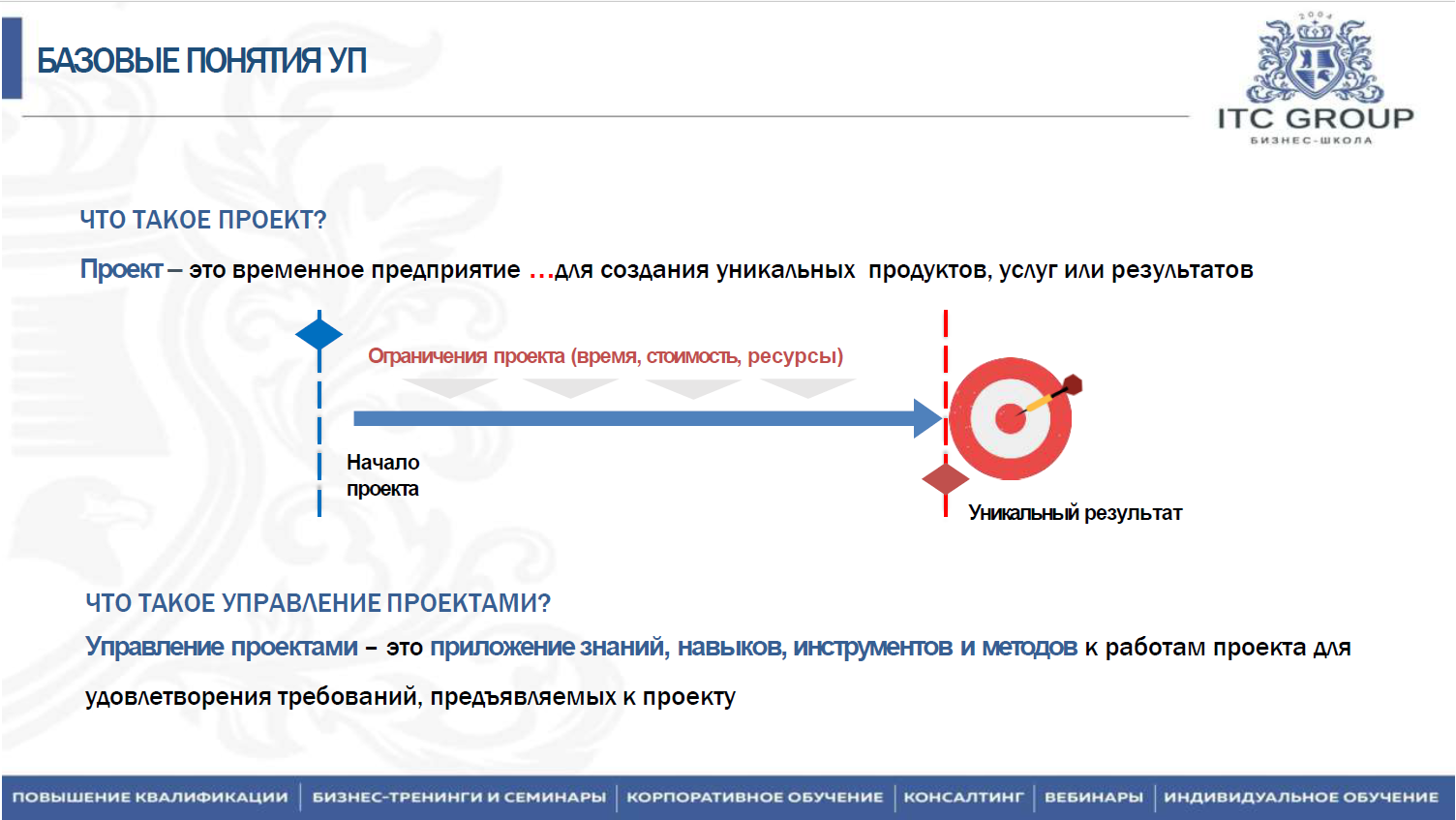This screenshot has height=820, width=1456.
Task: Select the slide title БАЗОВЫЕ ПОНЯТИЯ УП
Action: [x=201, y=61]
